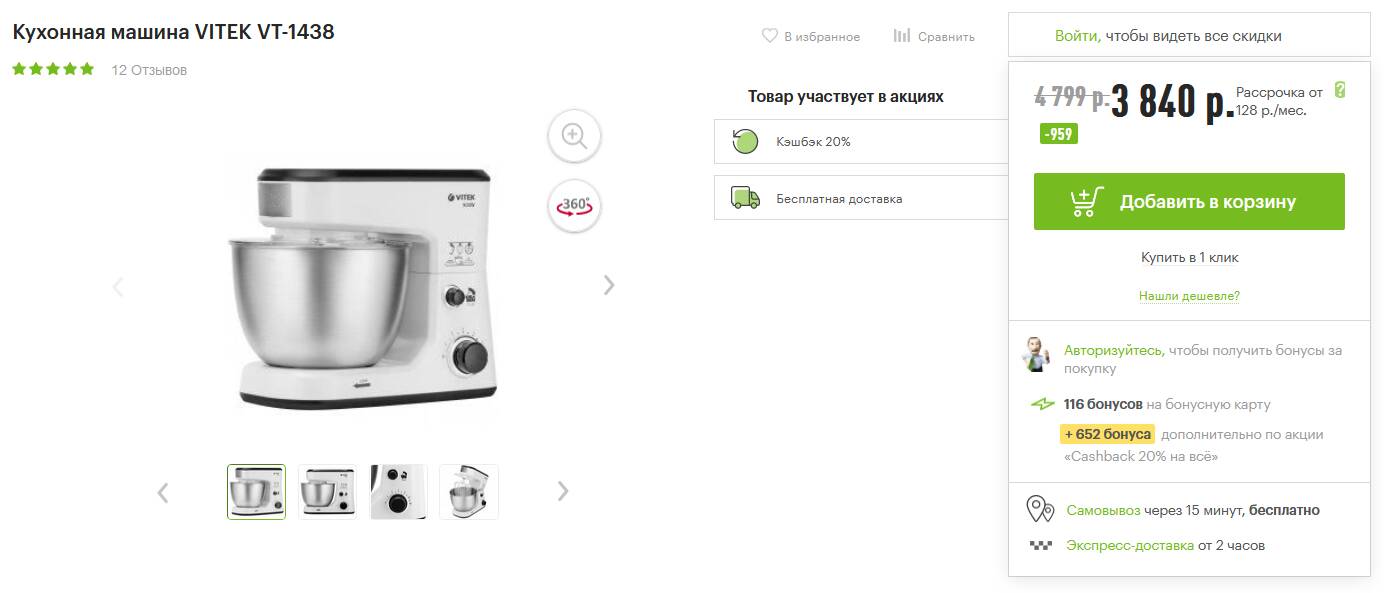
Task: Add the product to favorites via the heart icon
Action: coord(769,36)
